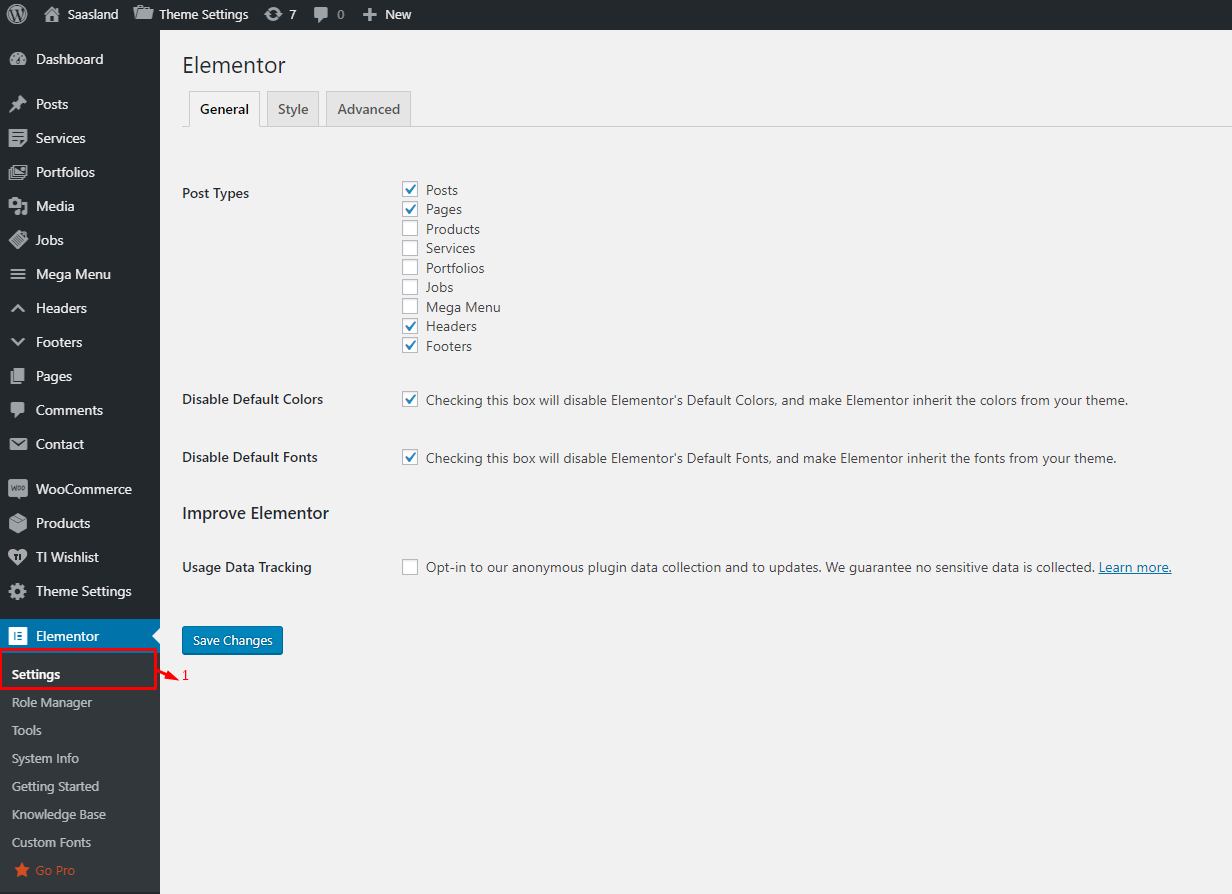Uncheck the Pages post type
1232x894 pixels.
tap(410, 208)
